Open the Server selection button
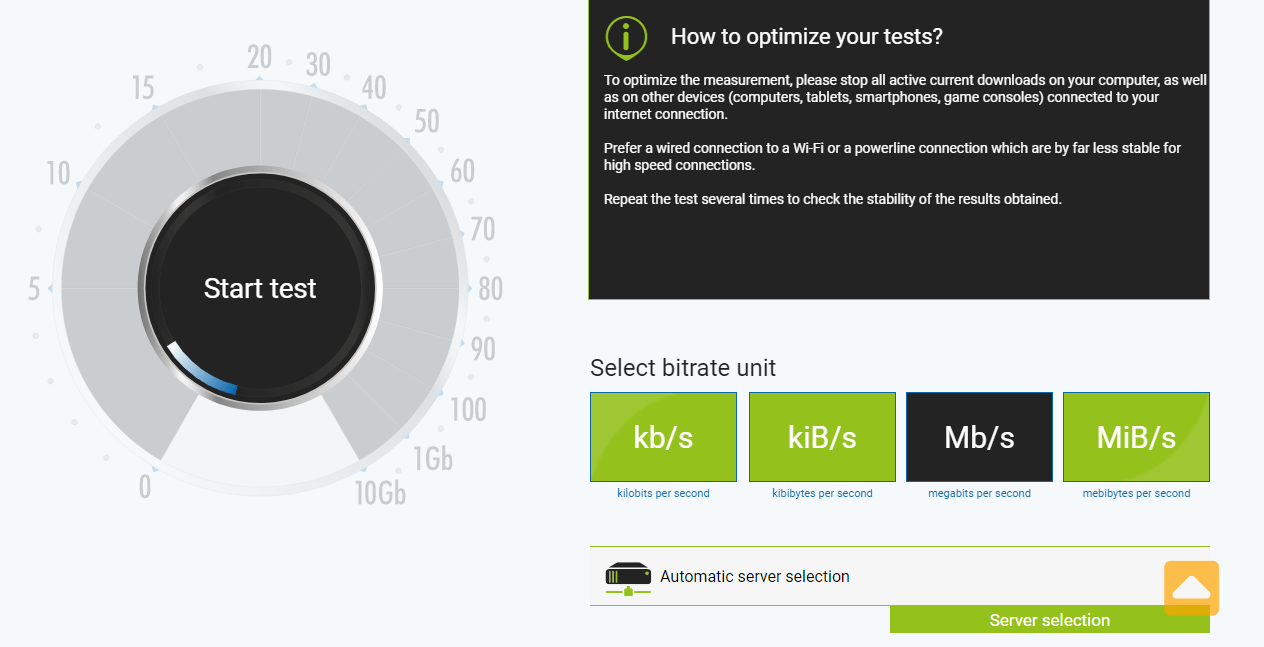 1050,620
